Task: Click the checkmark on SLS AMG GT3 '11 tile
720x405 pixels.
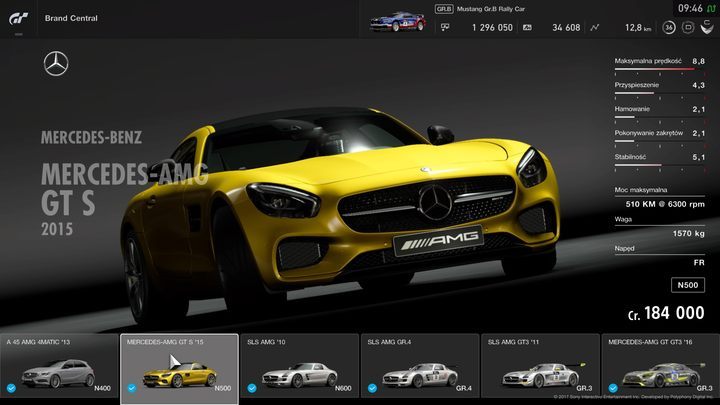Action: point(490,388)
